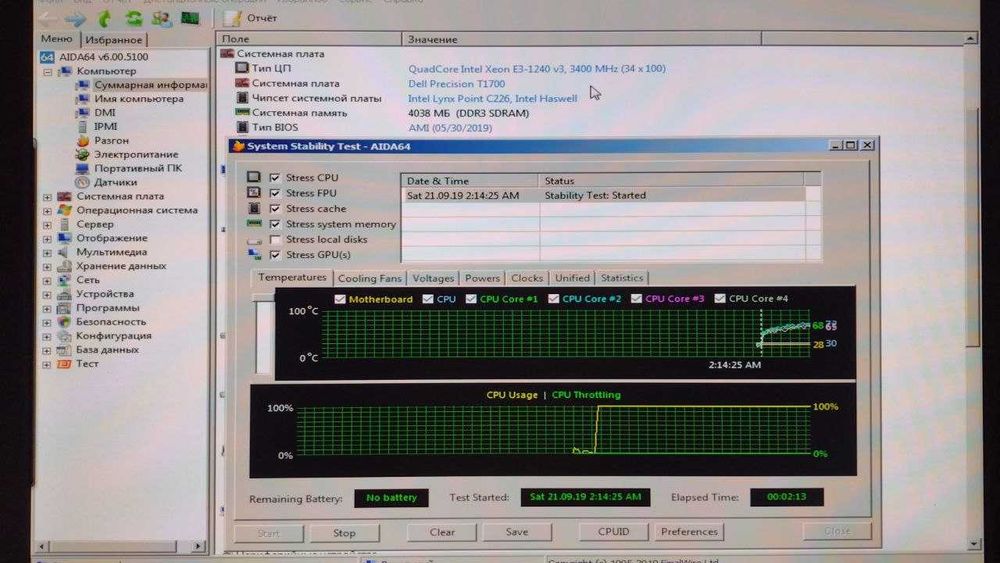The image size is (1000, 563).
Task: Click the Электропитание icon
Action: click(82, 154)
